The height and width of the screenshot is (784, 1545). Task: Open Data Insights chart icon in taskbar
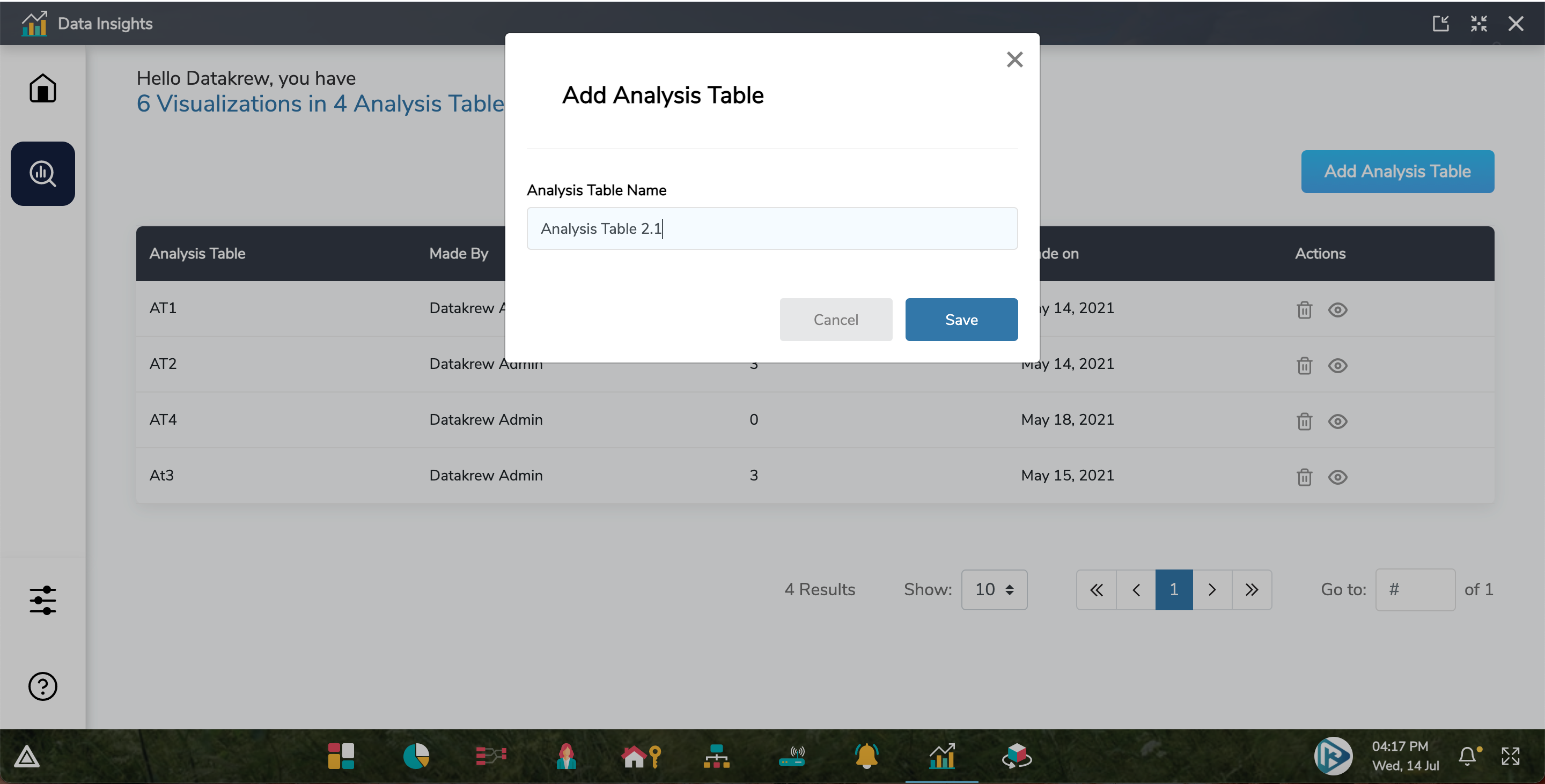click(941, 756)
